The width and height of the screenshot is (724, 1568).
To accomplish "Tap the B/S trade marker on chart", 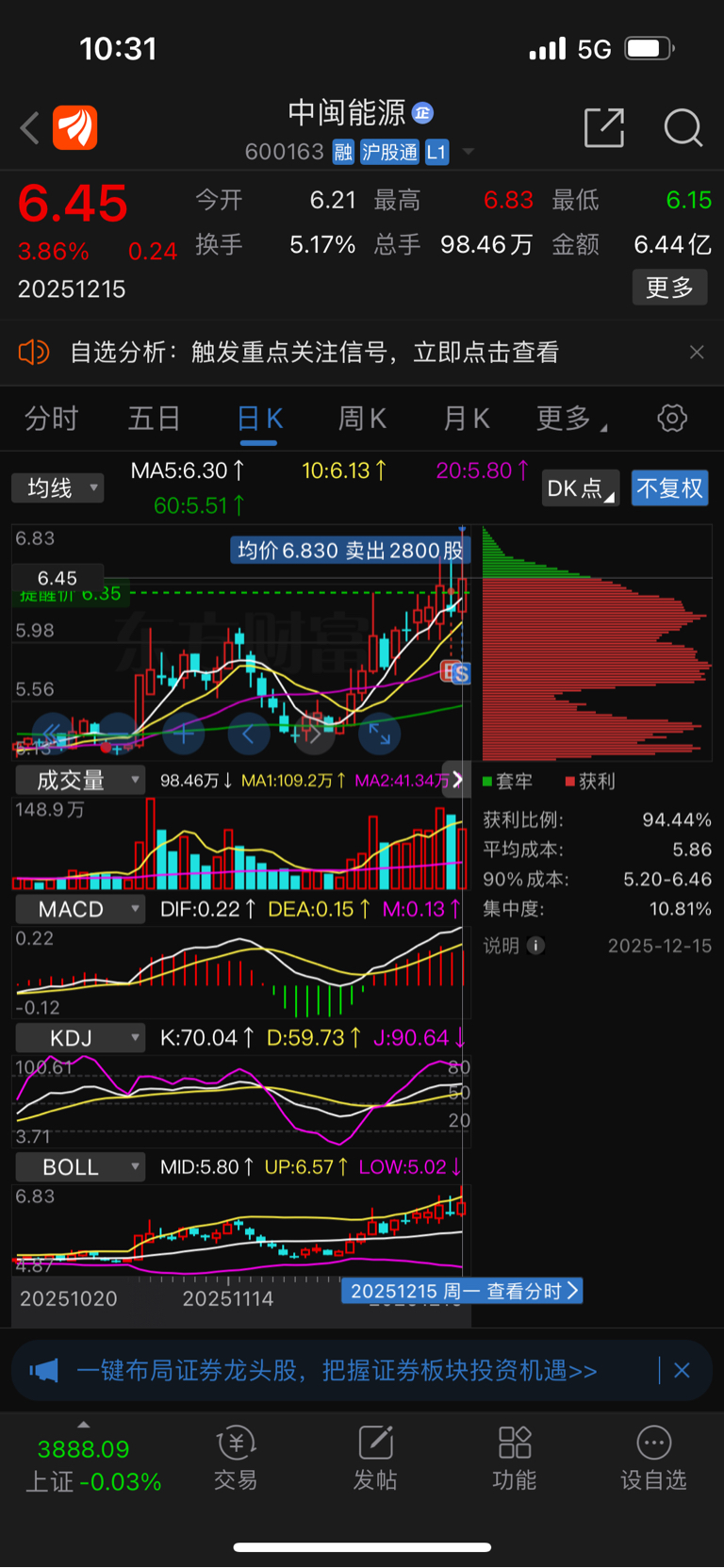I will [x=456, y=672].
